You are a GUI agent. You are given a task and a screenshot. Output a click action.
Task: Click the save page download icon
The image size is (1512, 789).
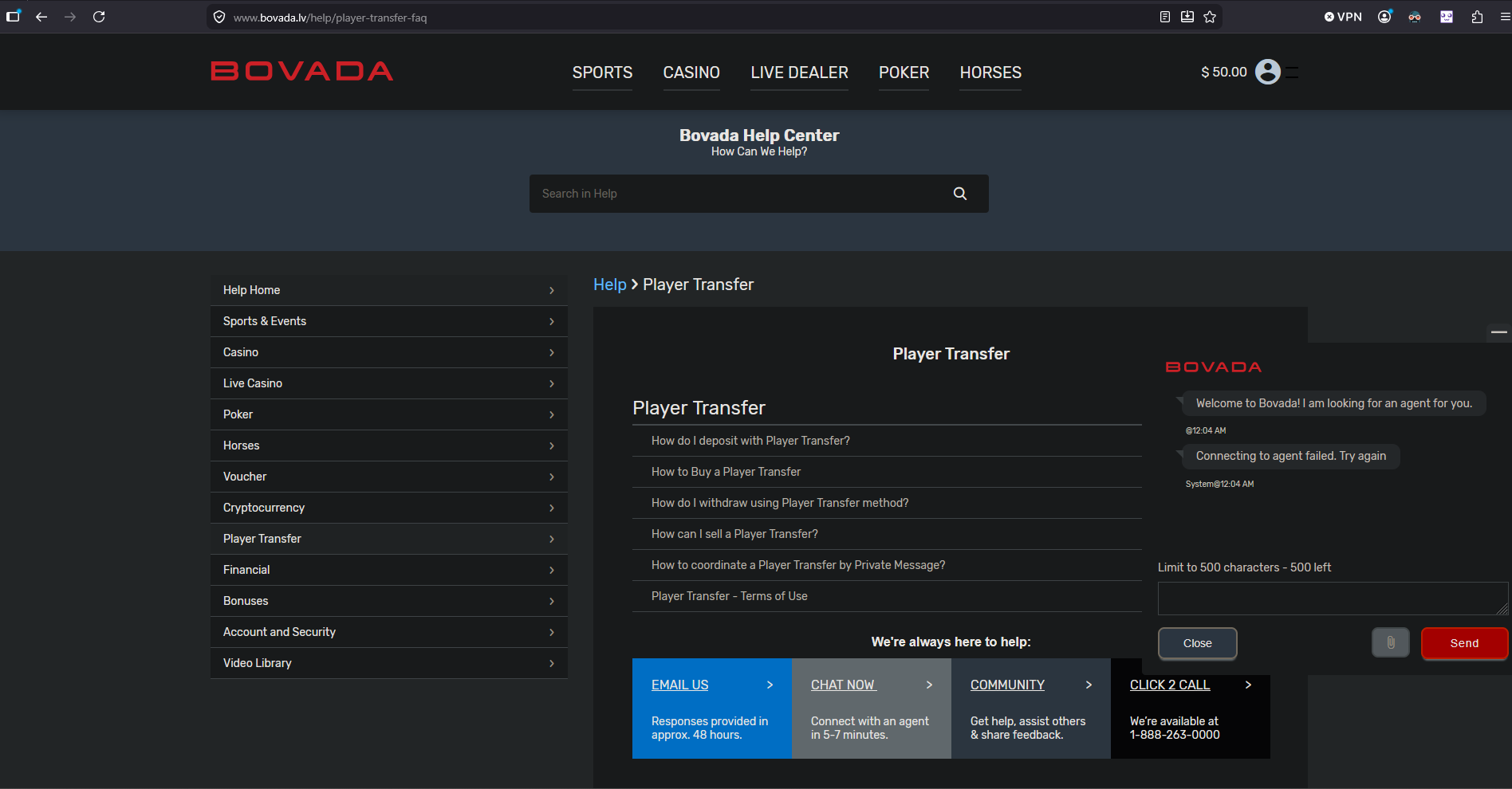point(1187,17)
